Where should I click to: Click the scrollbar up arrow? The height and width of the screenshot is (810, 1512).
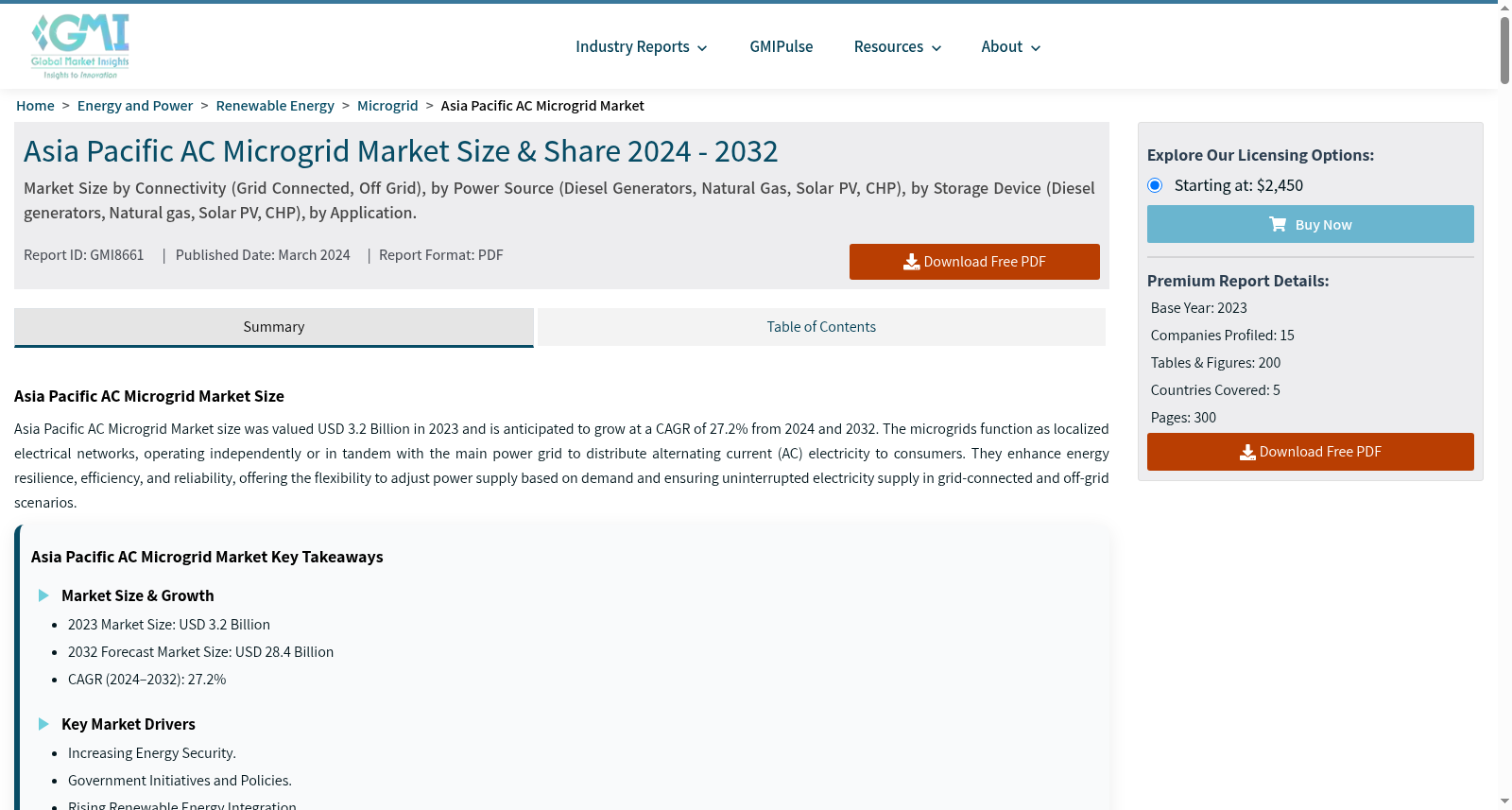(1504, 8)
